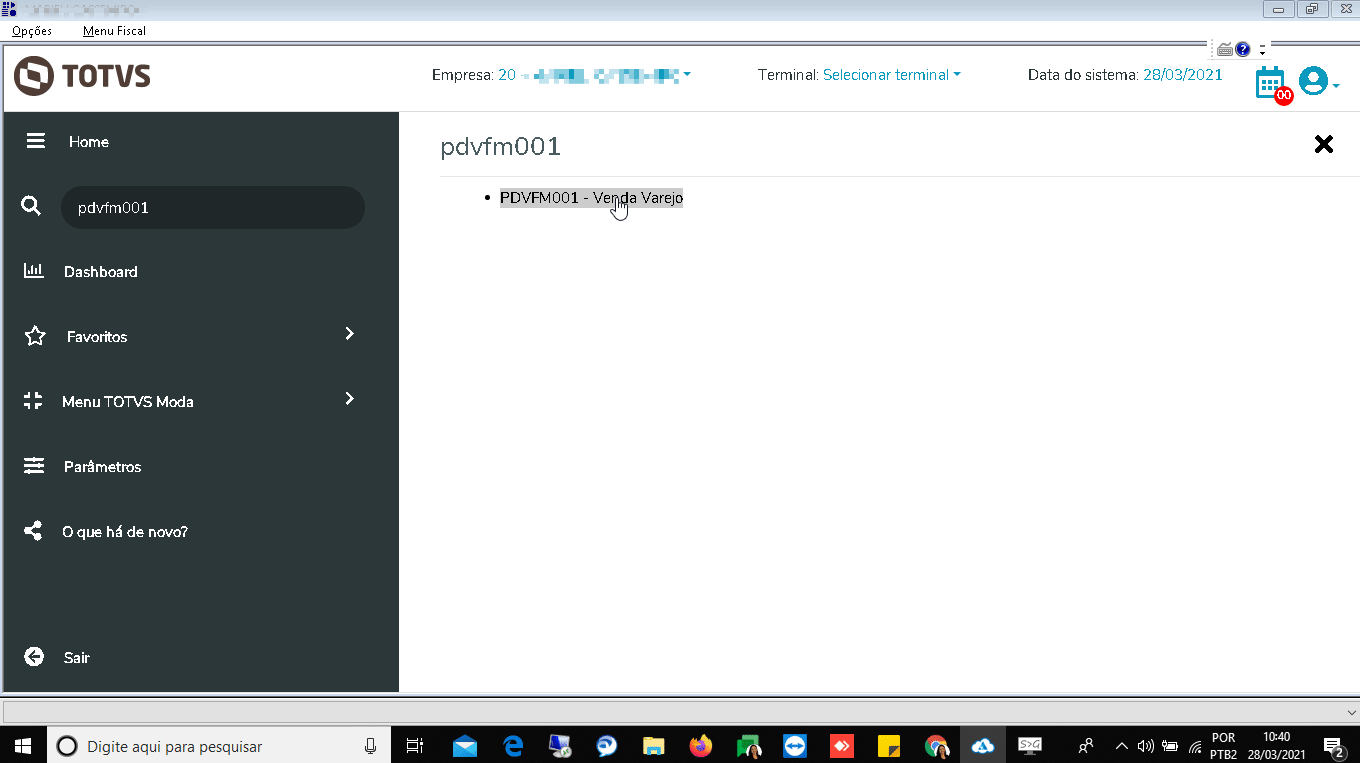The height and width of the screenshot is (763, 1360).
Task: Expand the Favoritos submenu chevron
Action: coord(349,334)
